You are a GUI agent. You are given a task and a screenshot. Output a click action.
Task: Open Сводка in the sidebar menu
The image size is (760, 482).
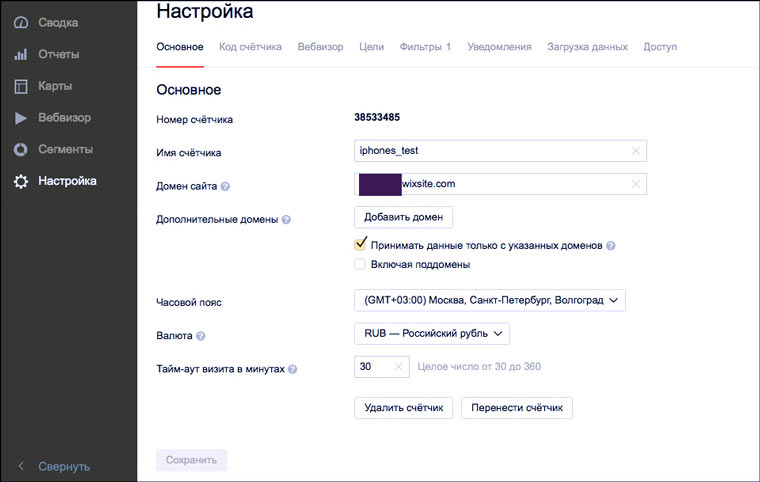tap(58, 22)
